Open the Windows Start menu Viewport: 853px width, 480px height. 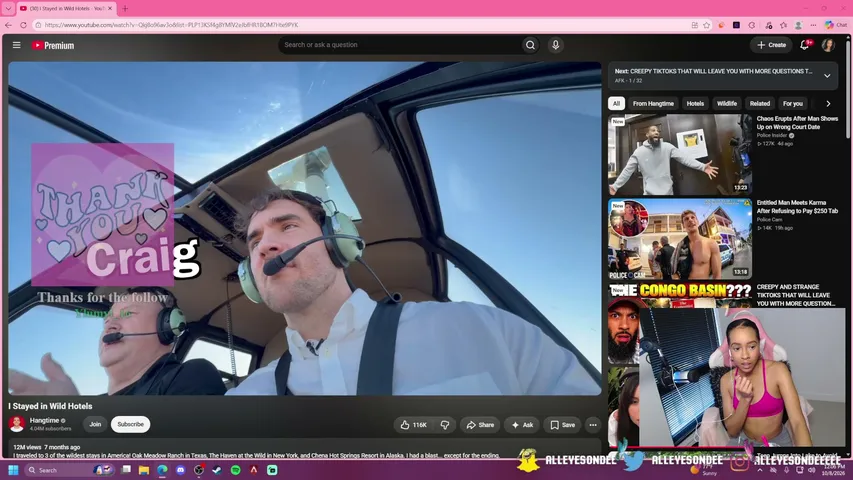pos(13,470)
